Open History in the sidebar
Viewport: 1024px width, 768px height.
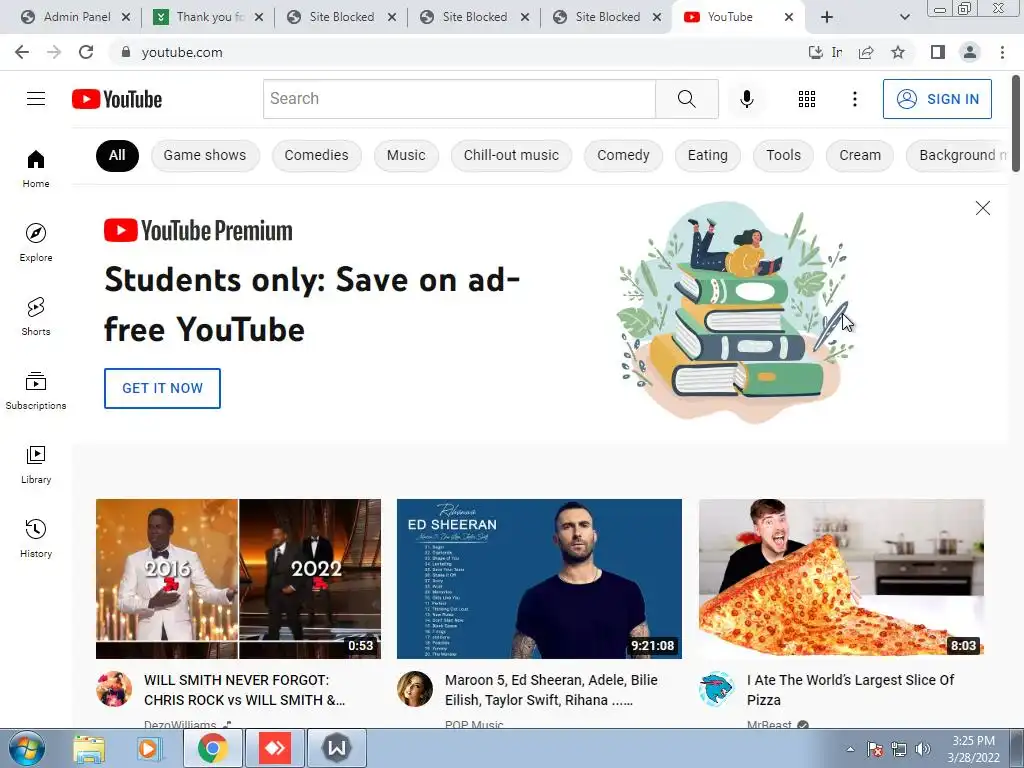point(36,538)
